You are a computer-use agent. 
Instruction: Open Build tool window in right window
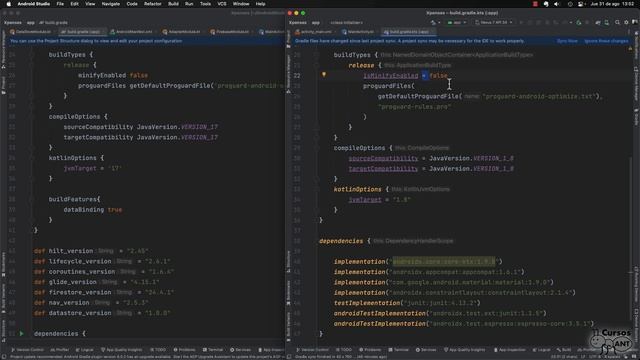[564, 350]
